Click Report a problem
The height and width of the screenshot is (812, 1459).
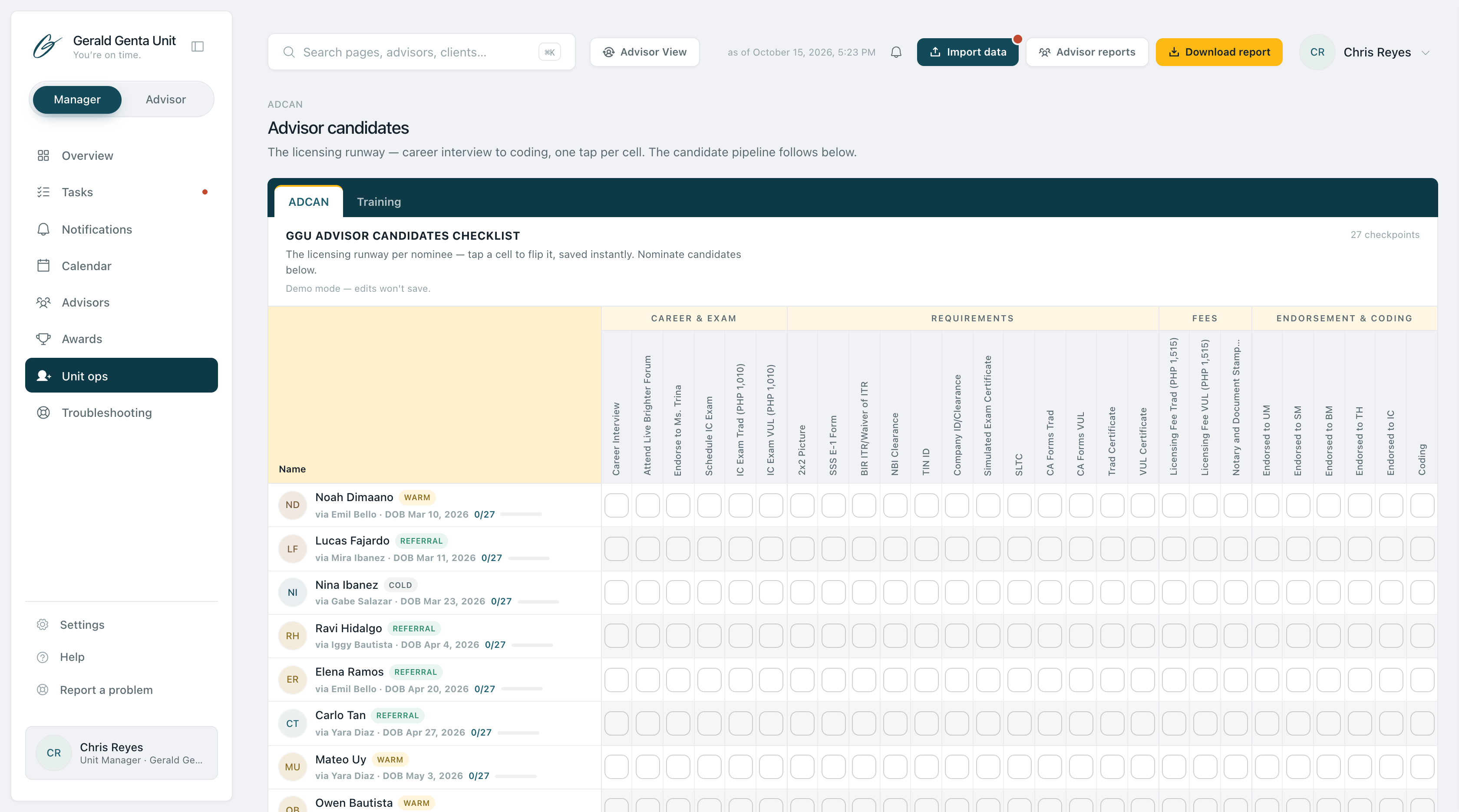(121, 690)
